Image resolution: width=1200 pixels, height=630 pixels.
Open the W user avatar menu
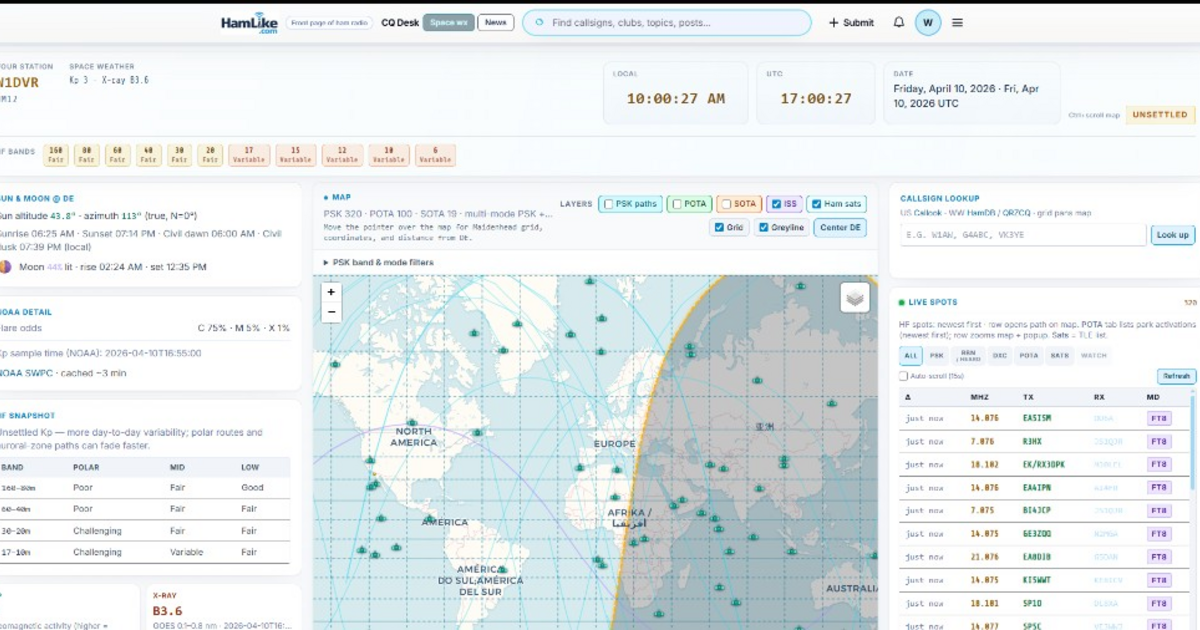coord(928,22)
